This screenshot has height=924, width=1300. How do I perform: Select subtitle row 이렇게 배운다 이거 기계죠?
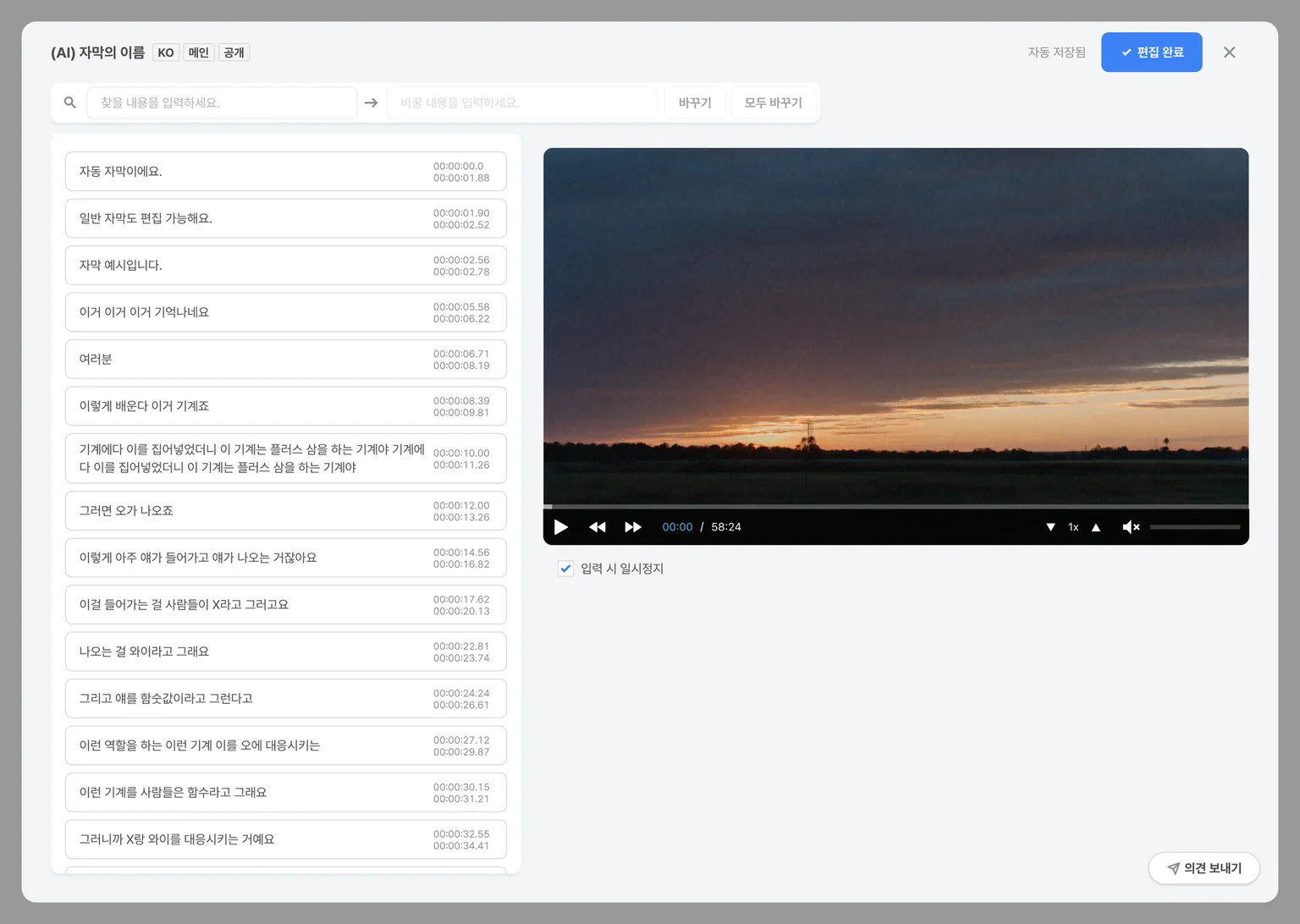pyautogui.click(x=286, y=406)
